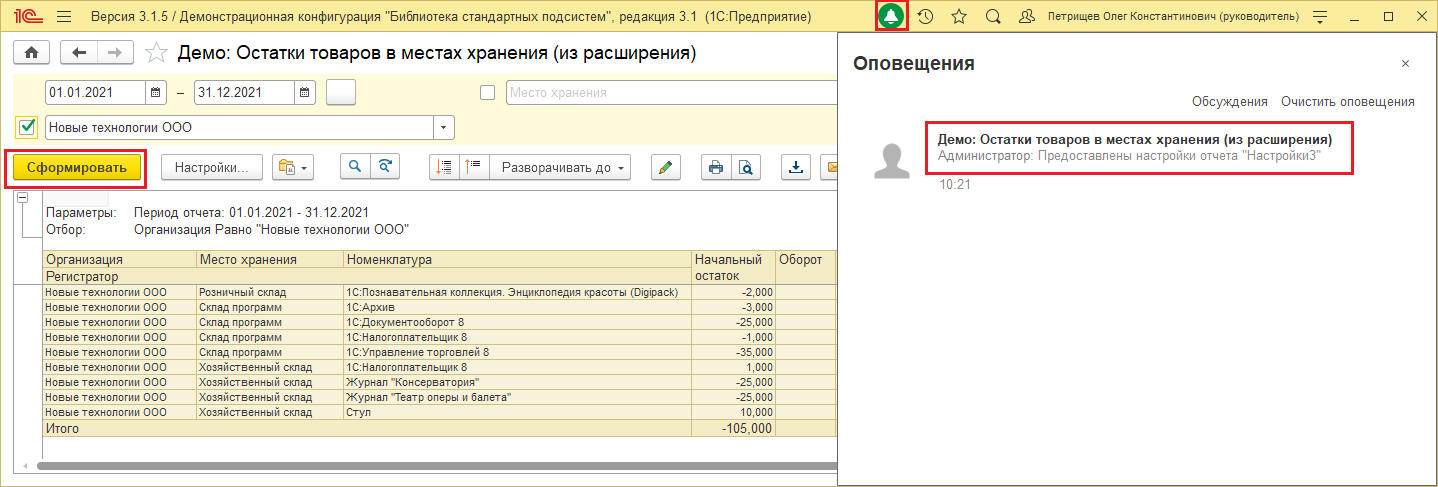Click the -105,000 total value
The image size is (1438, 487).
[746, 428]
